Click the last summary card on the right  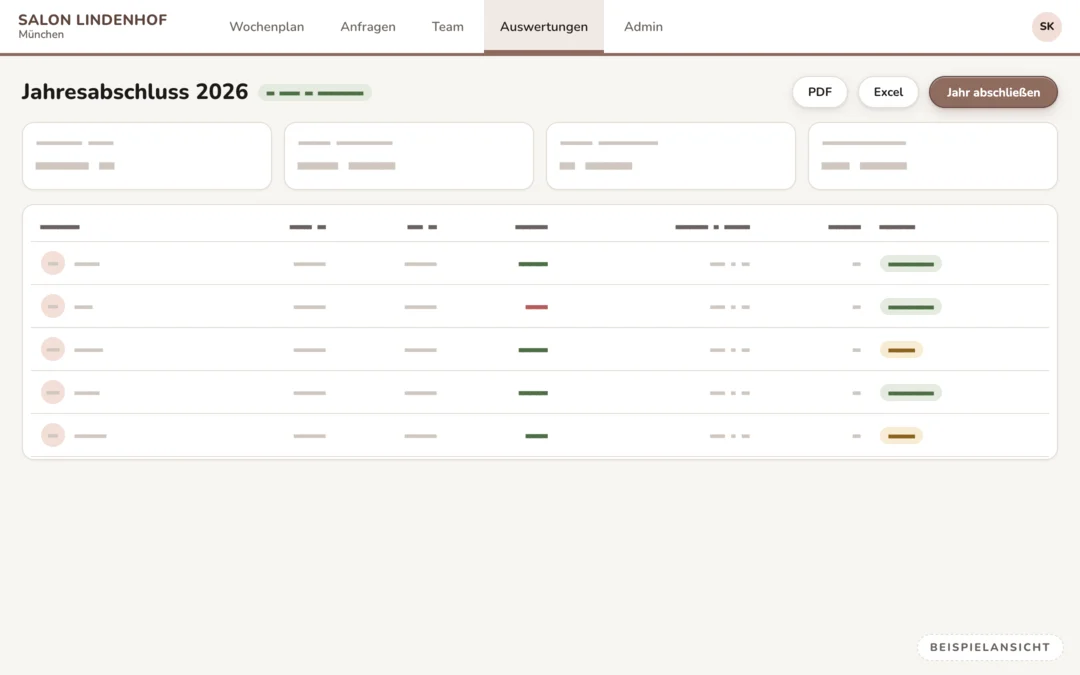(933, 156)
